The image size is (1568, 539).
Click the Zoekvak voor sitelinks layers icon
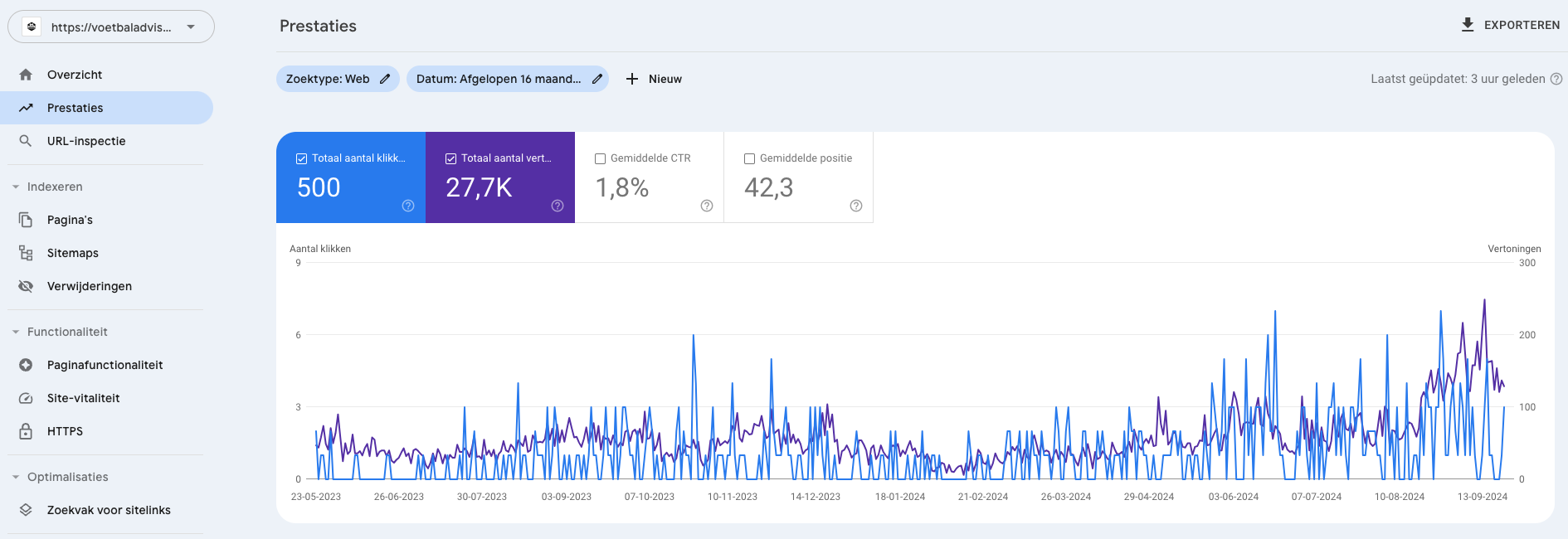pyautogui.click(x=26, y=510)
